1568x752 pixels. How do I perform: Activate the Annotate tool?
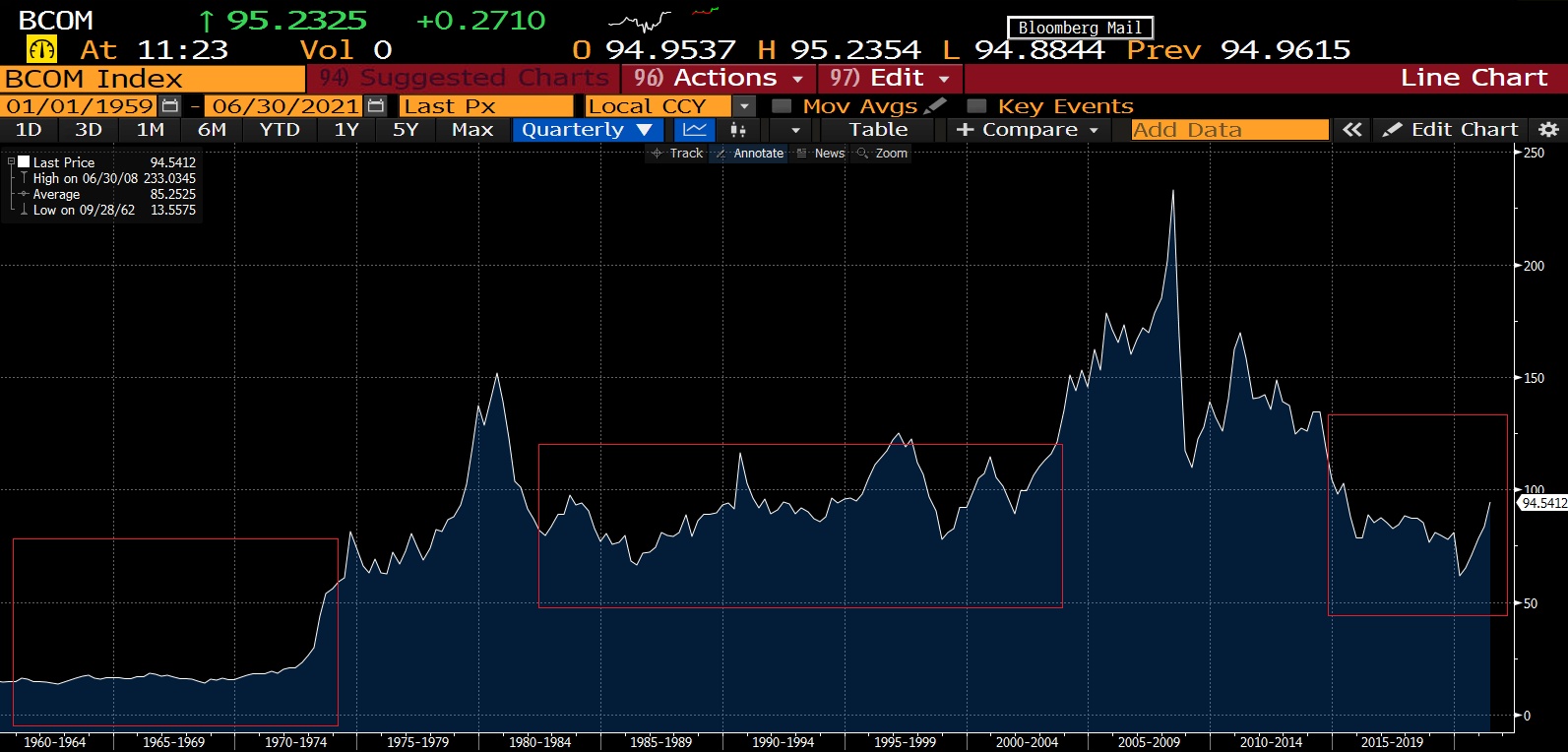(749, 154)
